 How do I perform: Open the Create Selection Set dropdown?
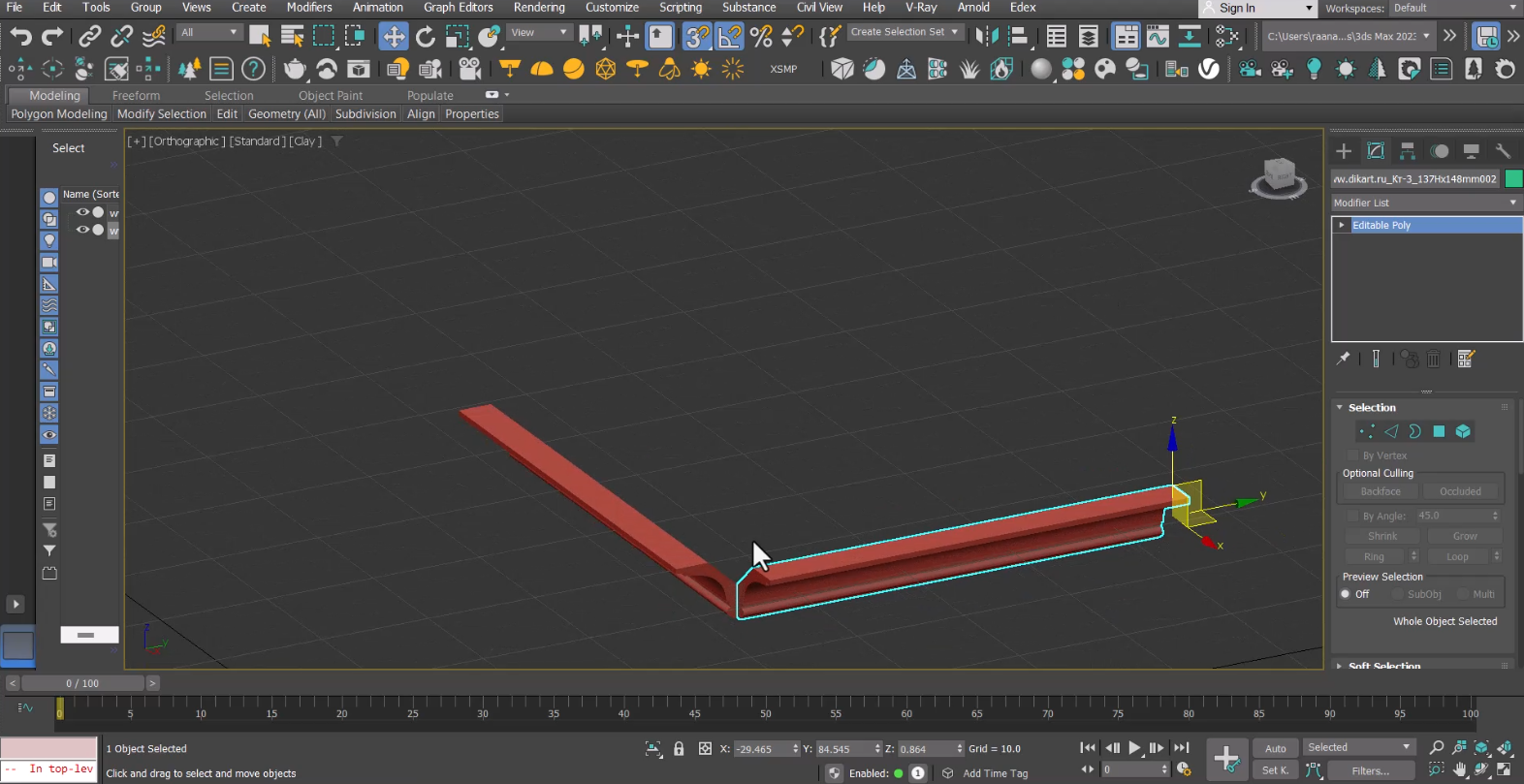(904, 32)
